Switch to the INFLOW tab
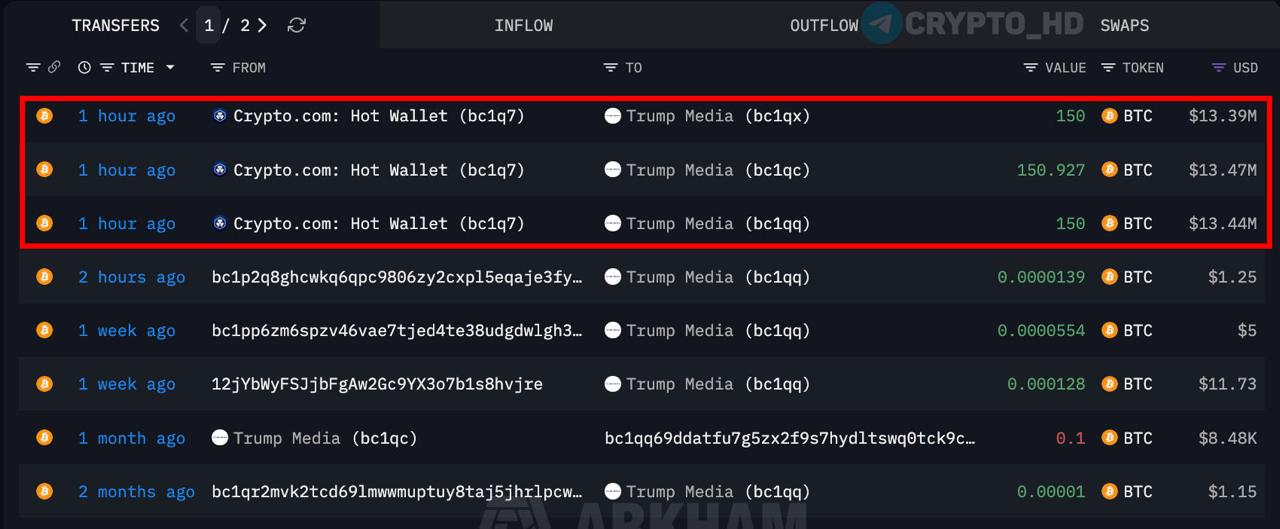This screenshot has width=1280, height=529. point(523,25)
